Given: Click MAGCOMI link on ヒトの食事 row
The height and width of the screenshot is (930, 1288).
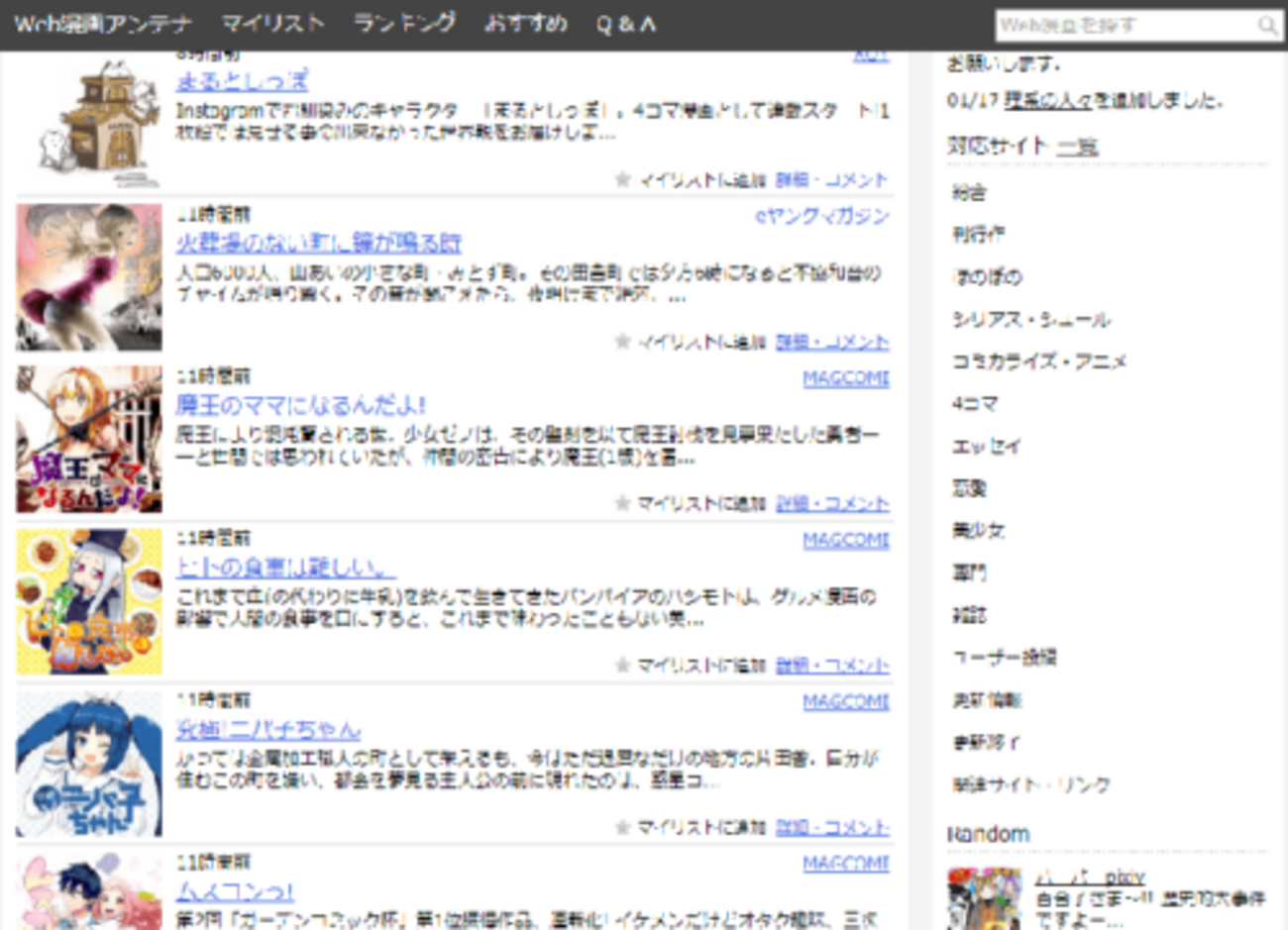Looking at the screenshot, I should 846,540.
